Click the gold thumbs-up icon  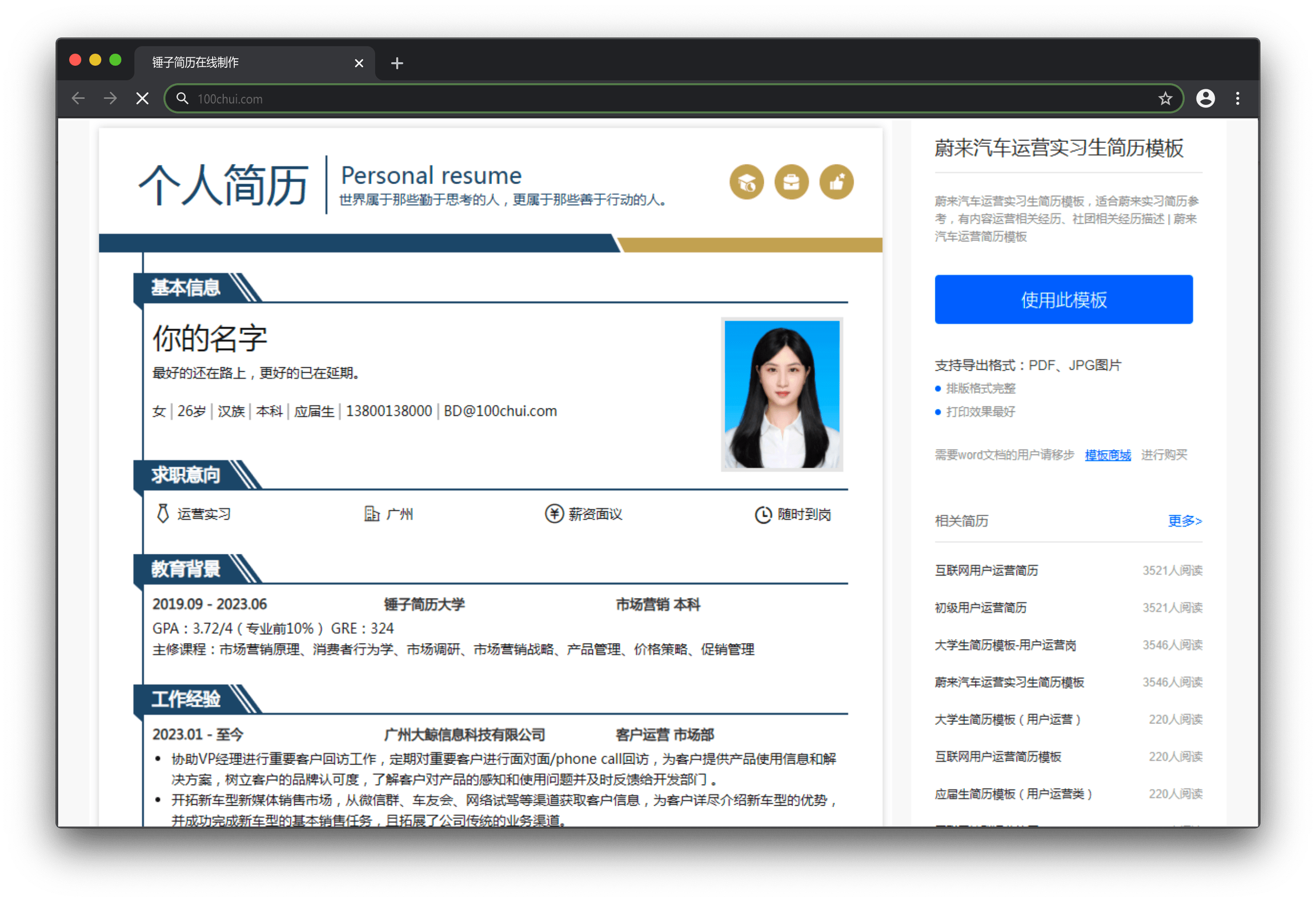pyautogui.click(x=837, y=183)
